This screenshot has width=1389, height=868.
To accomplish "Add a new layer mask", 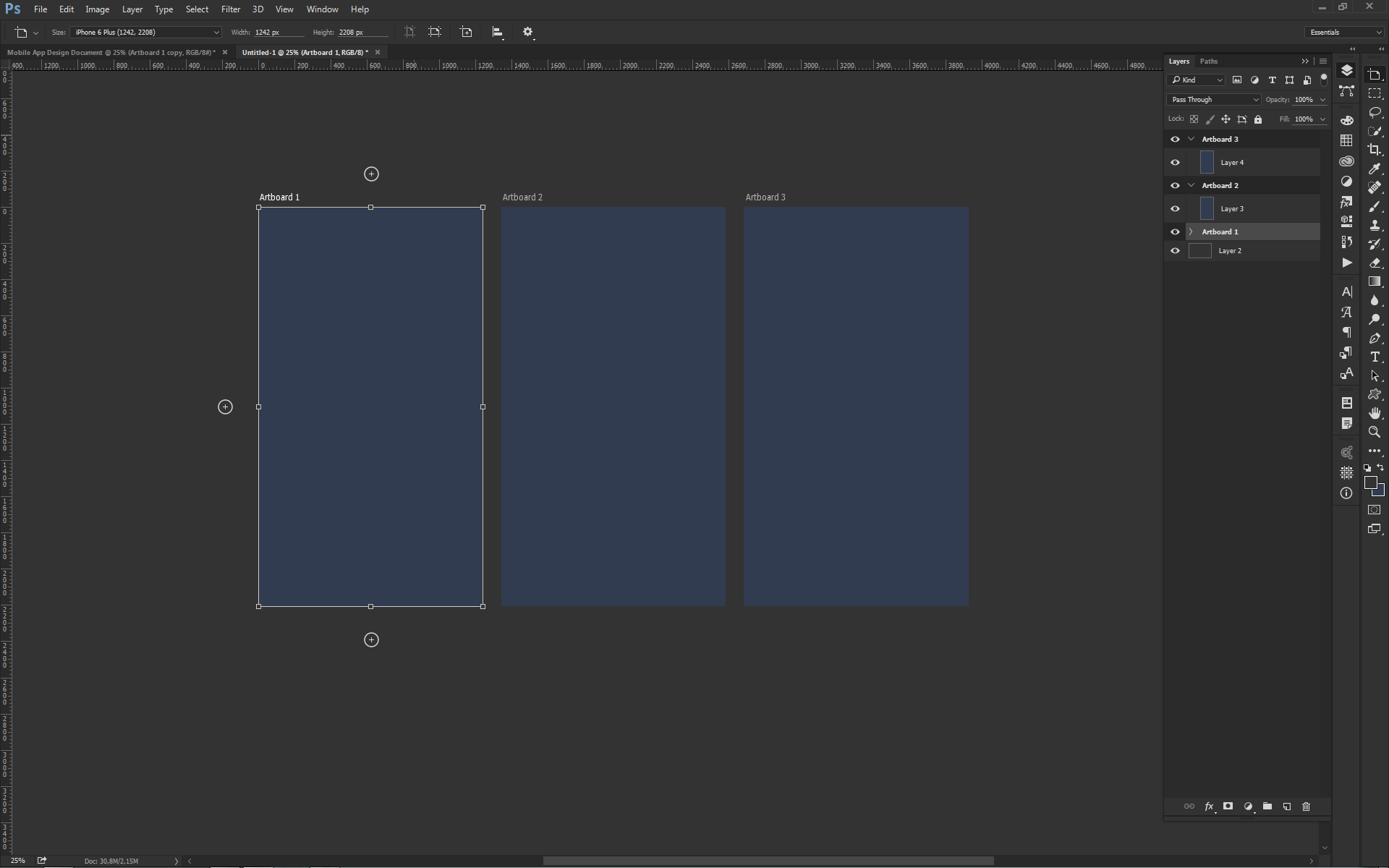I will (x=1228, y=807).
